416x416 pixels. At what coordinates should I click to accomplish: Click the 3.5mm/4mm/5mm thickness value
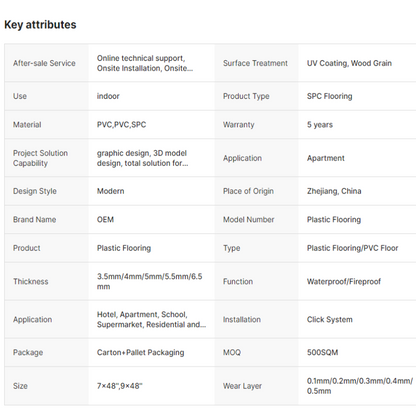150,281
